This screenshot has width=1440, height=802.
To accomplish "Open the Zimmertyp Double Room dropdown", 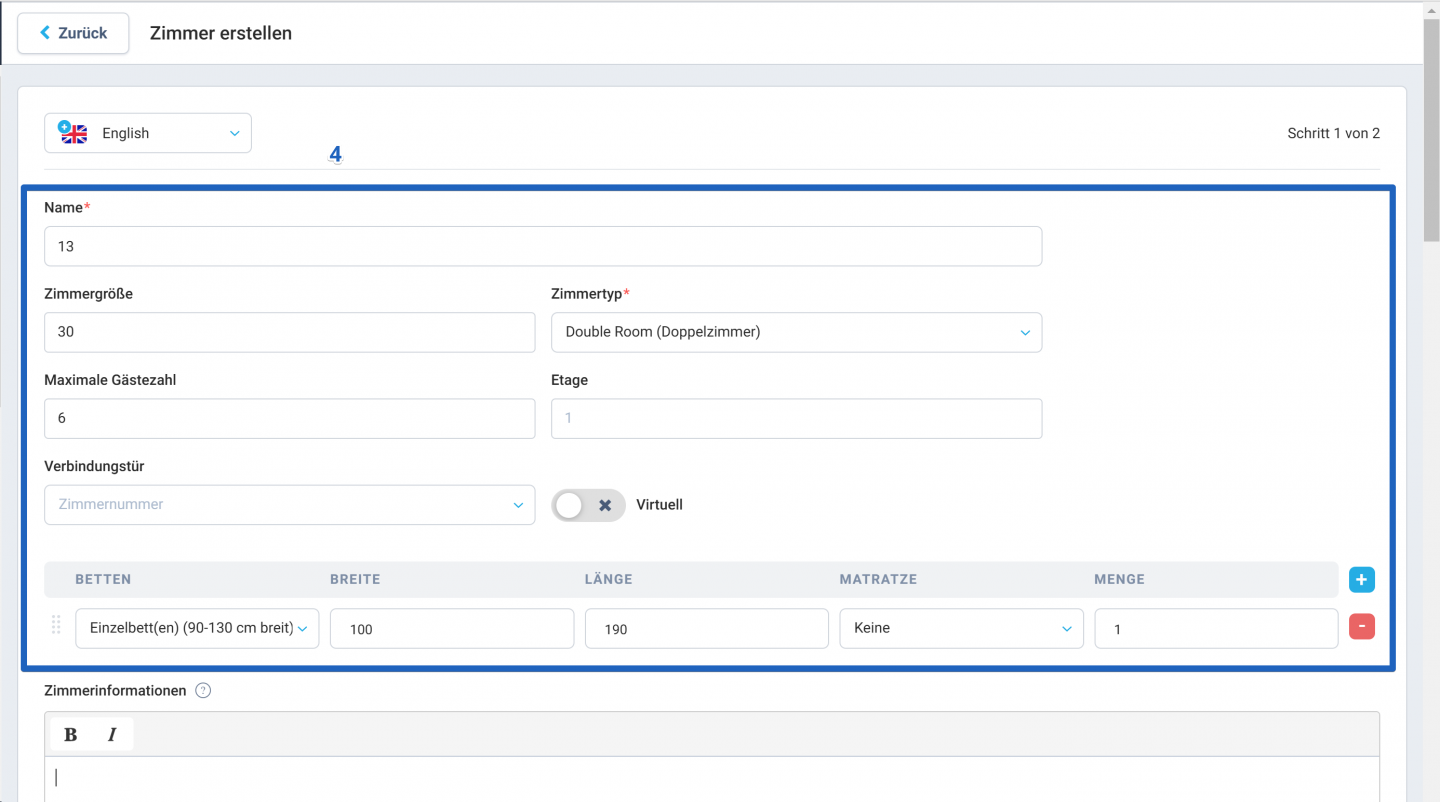I will (796, 332).
